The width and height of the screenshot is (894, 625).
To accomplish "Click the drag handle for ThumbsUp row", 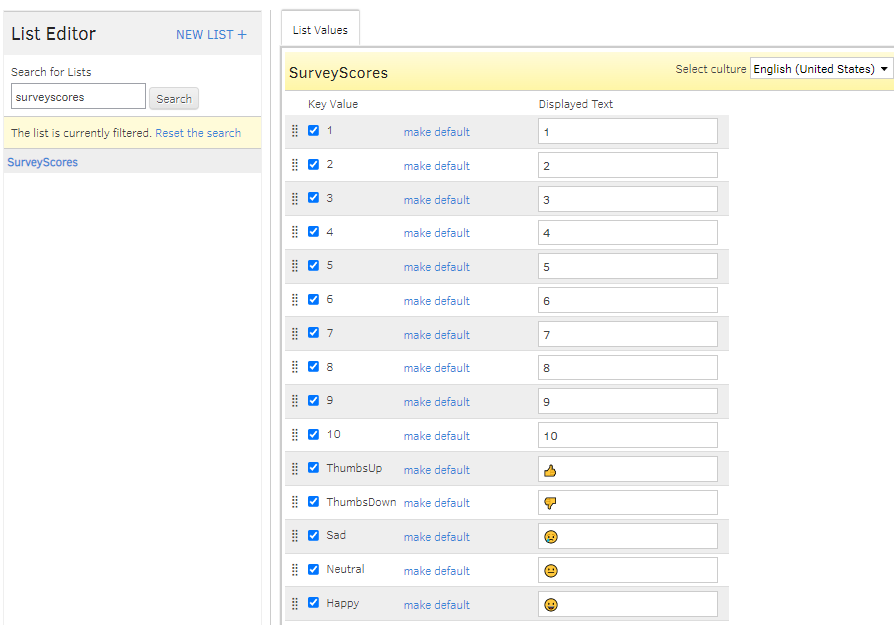I will pyautogui.click(x=294, y=469).
